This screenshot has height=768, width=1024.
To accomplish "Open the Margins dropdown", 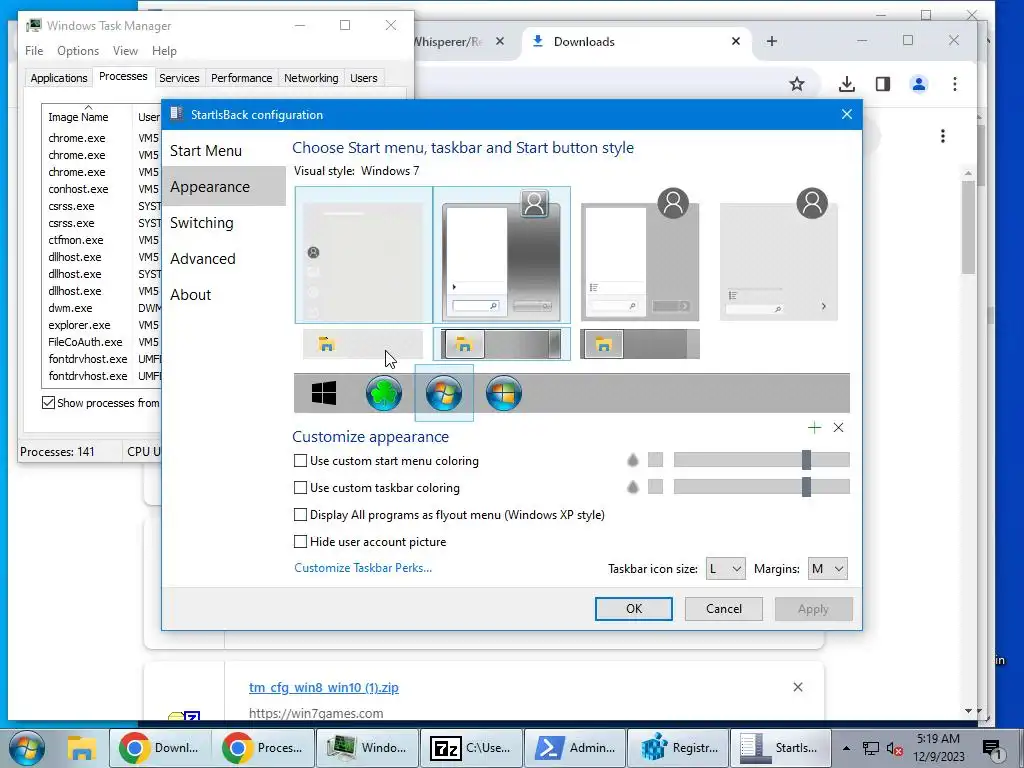I will [827, 569].
